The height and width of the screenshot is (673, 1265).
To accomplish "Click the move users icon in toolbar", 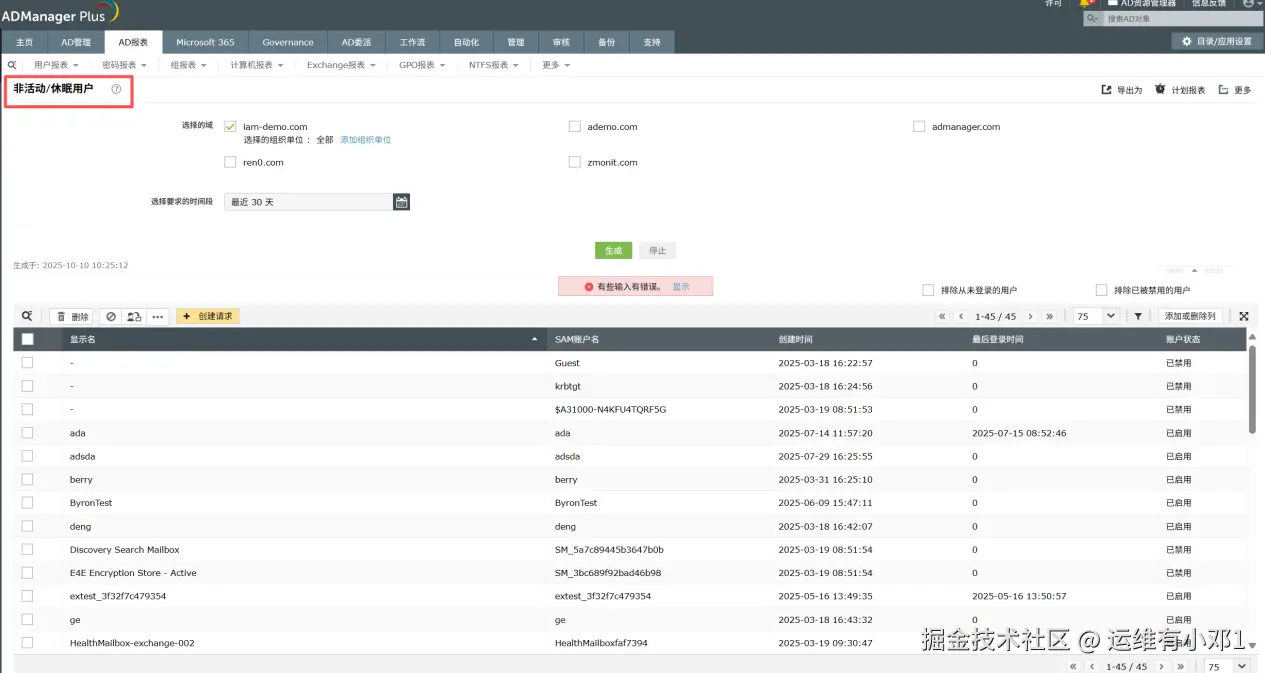I will point(133,316).
